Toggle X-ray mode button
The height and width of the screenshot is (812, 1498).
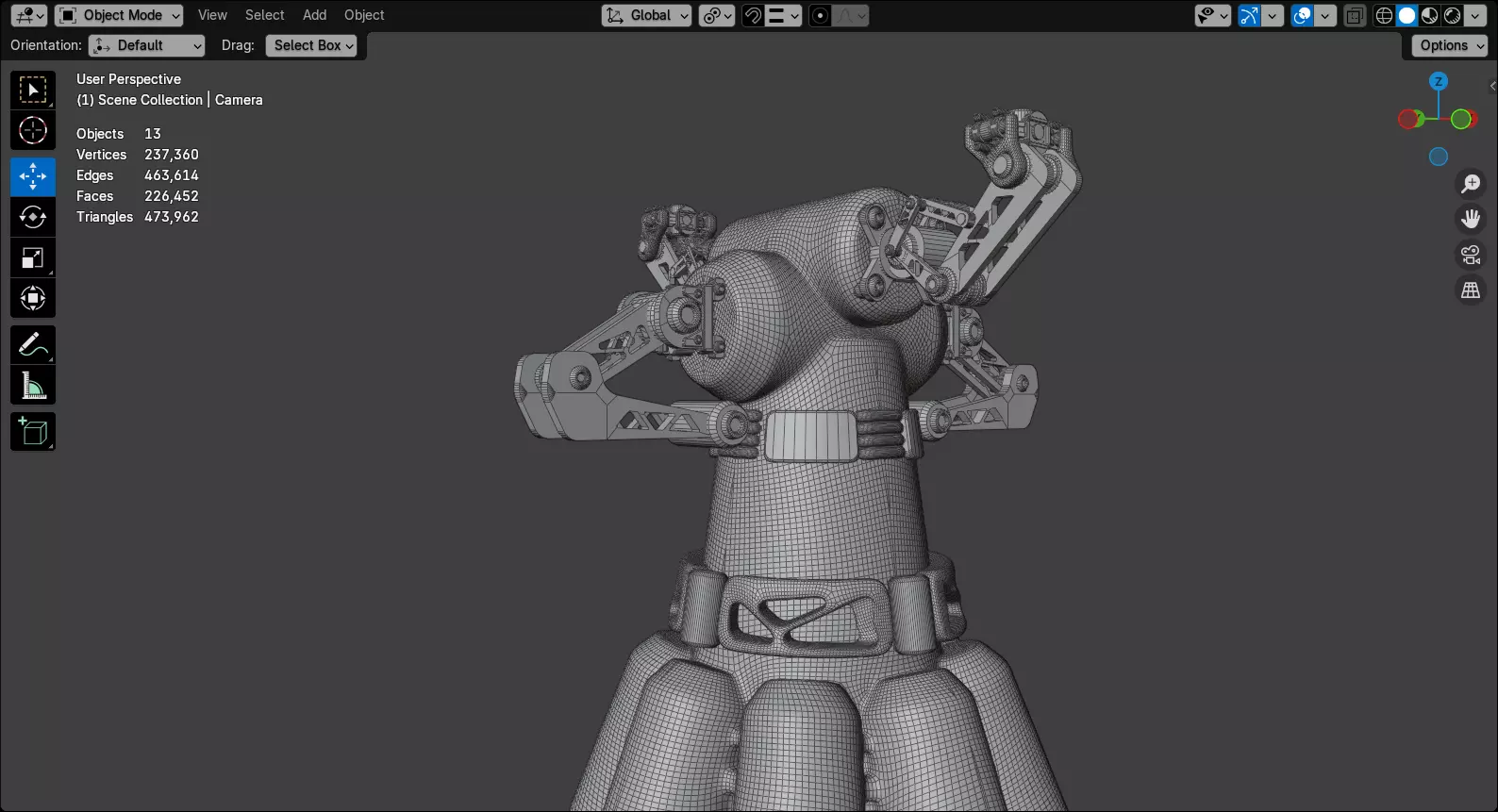(x=1355, y=15)
